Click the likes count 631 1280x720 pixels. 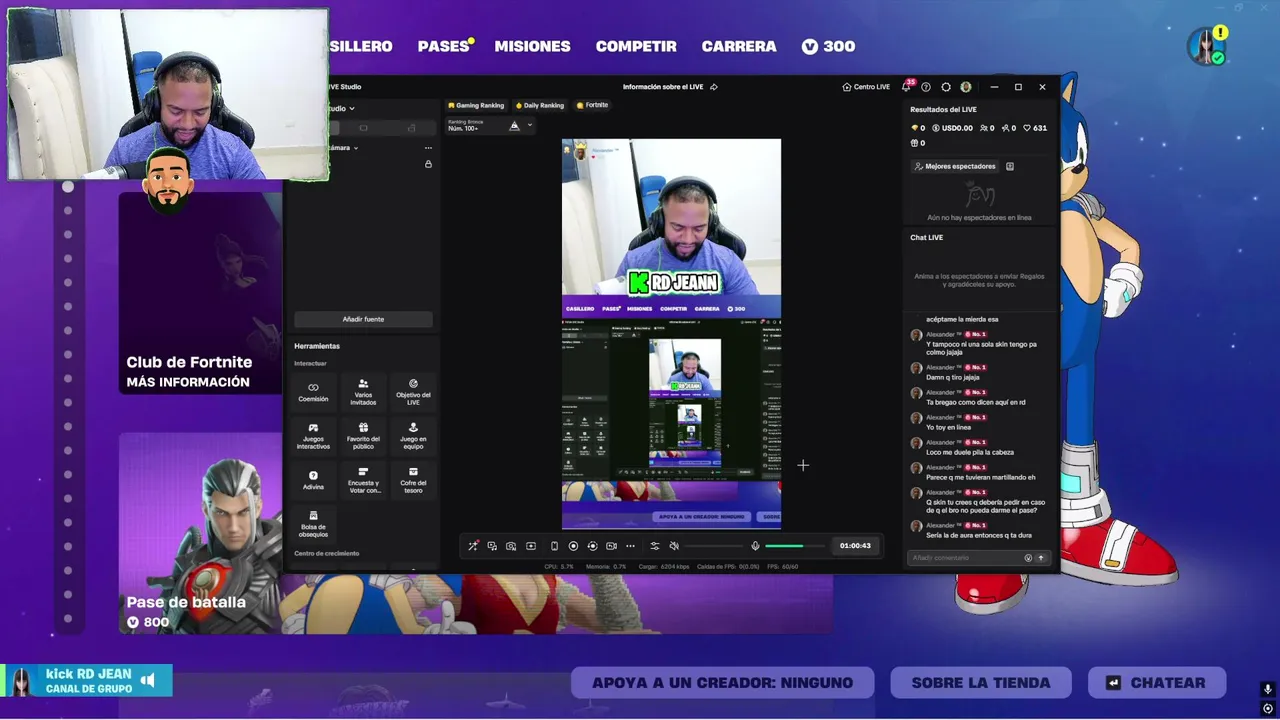tap(1034, 128)
